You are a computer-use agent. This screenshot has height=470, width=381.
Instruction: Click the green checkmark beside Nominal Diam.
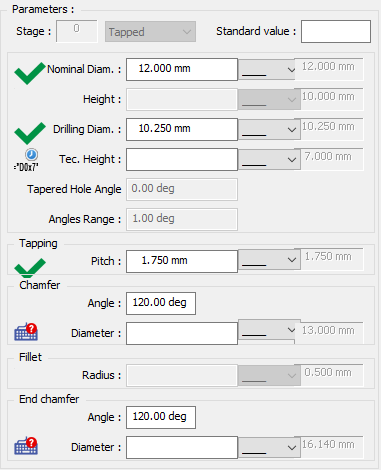tap(30, 73)
